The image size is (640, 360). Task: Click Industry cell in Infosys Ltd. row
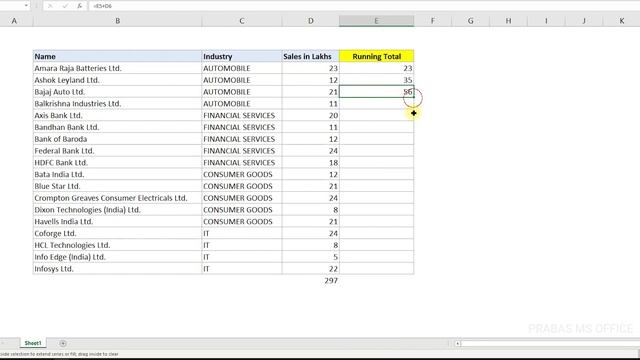pos(242,269)
